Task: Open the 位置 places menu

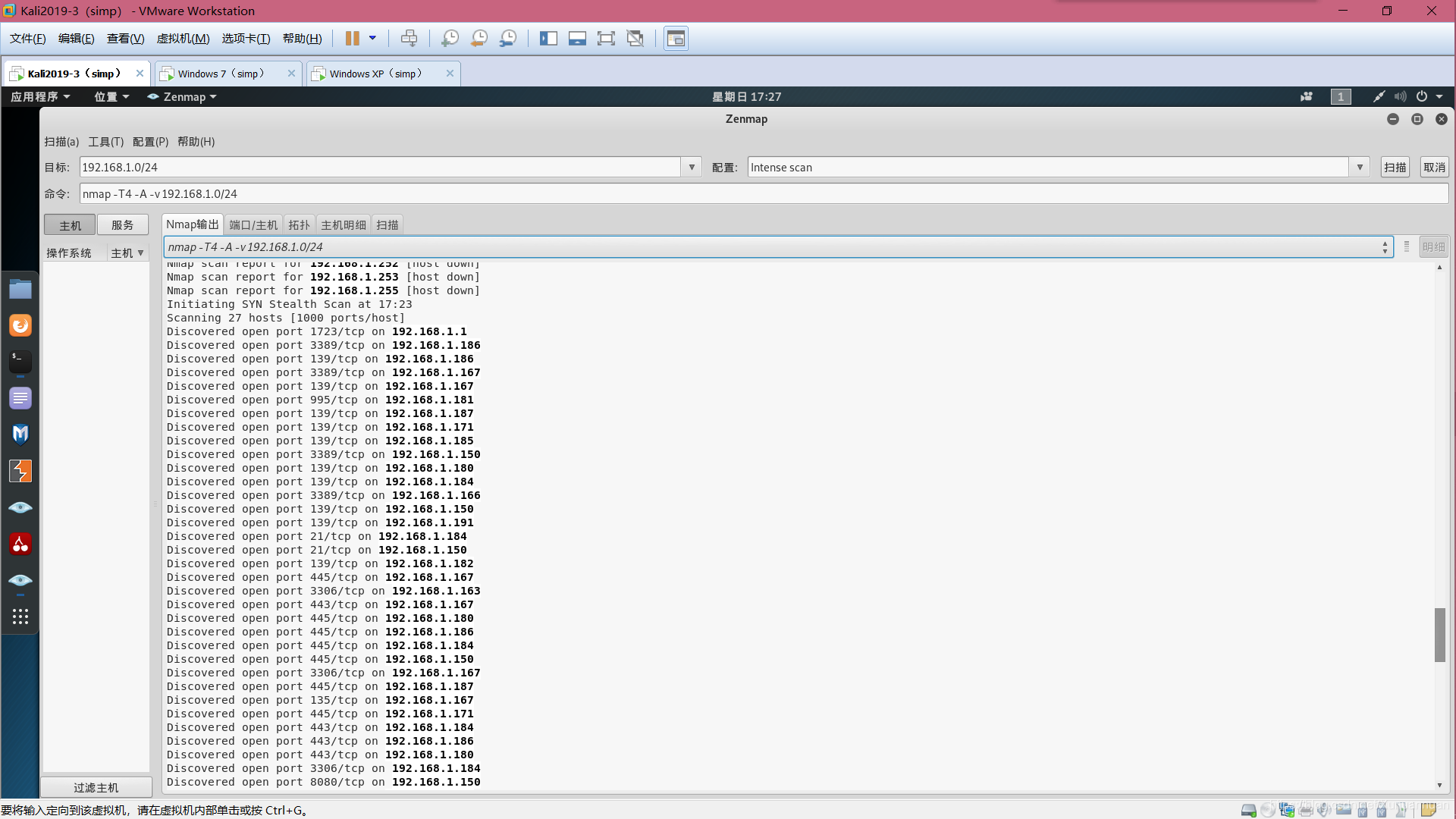Action: click(111, 96)
